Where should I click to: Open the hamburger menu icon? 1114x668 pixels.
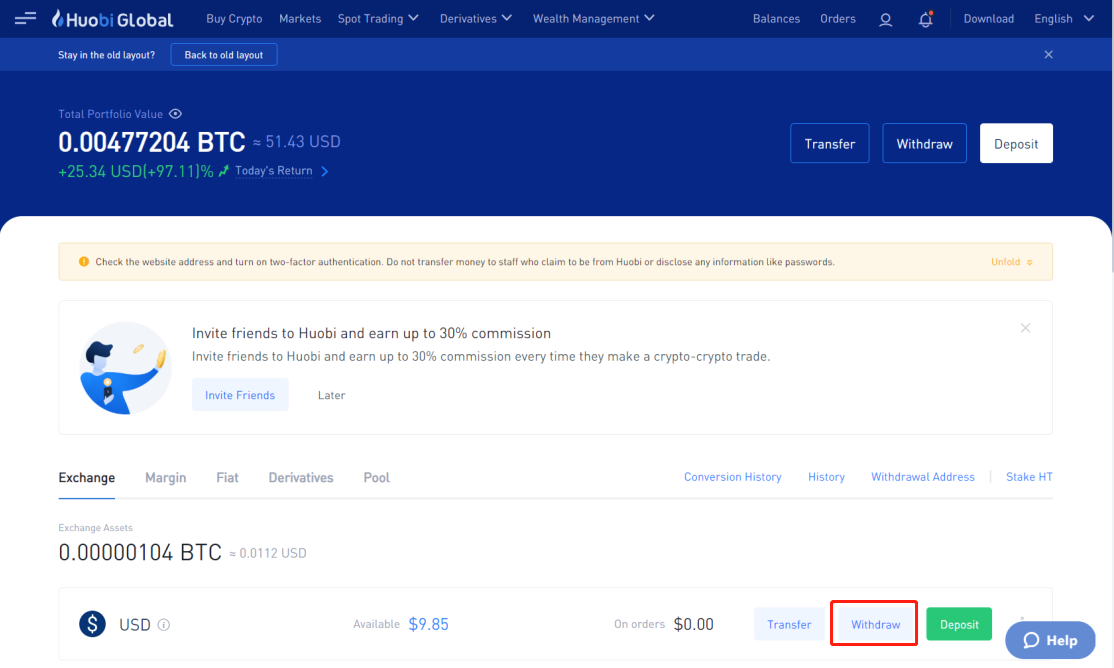(25, 18)
